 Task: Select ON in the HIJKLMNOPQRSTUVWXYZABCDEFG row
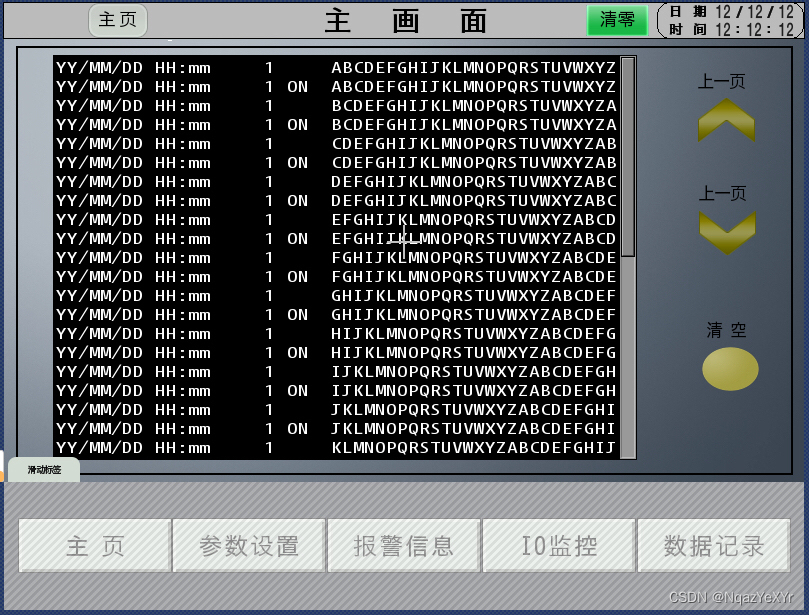point(298,353)
